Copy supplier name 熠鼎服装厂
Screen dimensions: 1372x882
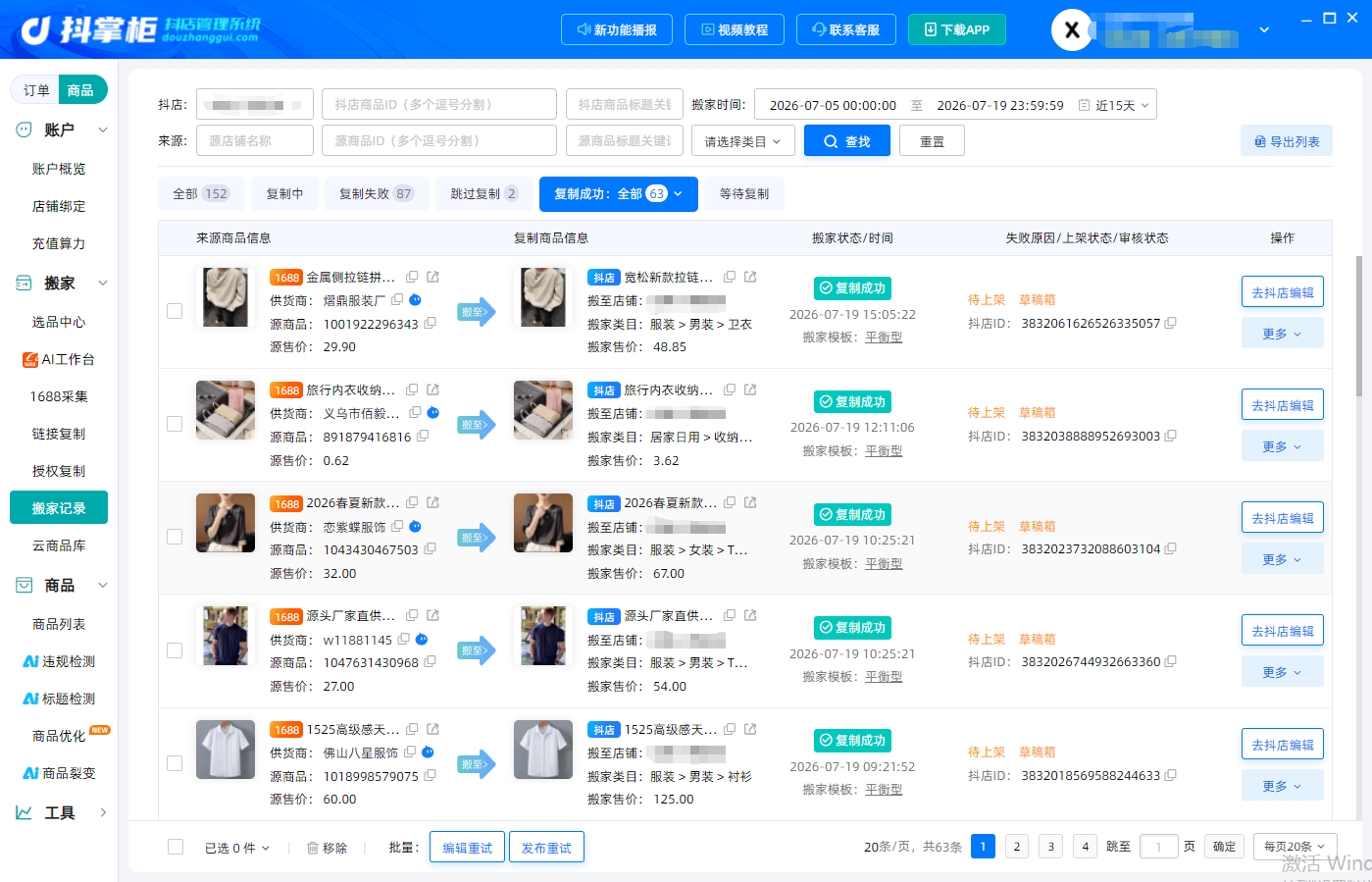397,299
